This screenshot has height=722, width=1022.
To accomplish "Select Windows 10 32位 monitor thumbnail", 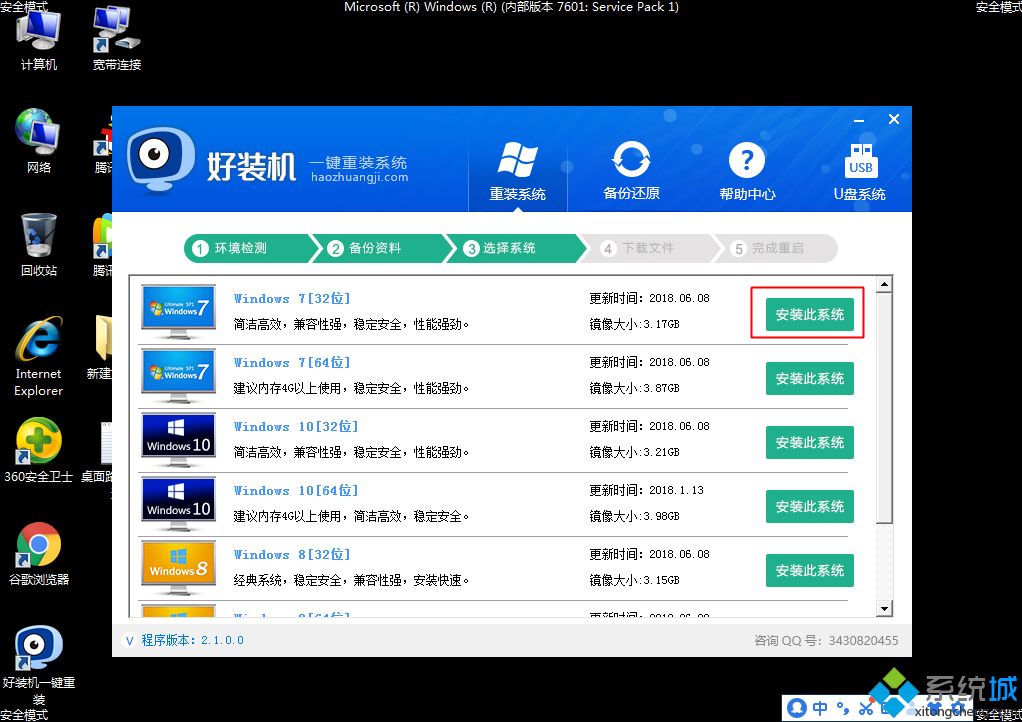I will coord(179,440).
